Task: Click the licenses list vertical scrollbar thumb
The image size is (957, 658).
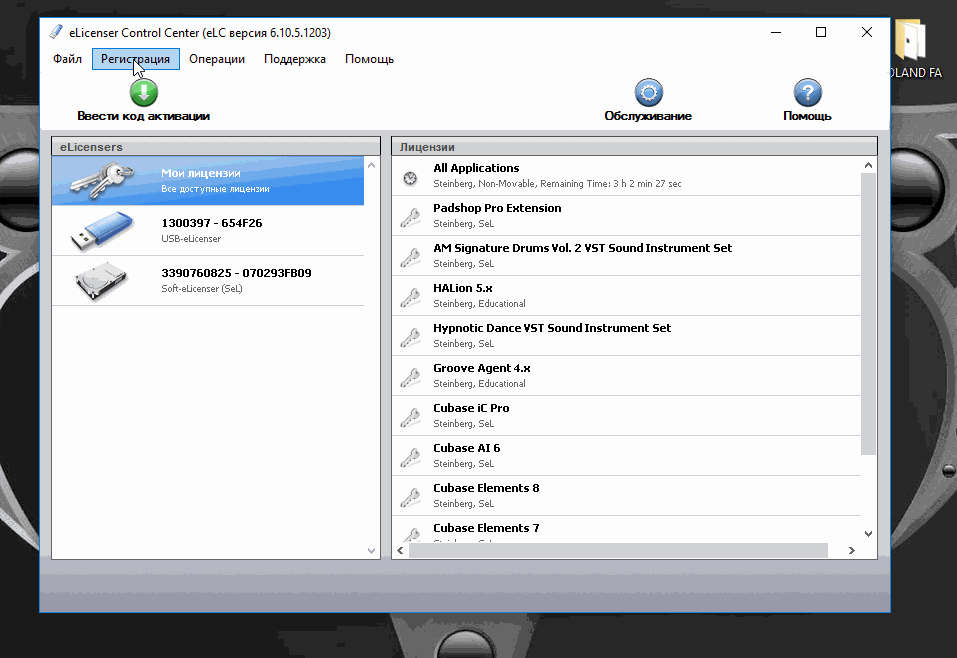Action: click(868, 314)
